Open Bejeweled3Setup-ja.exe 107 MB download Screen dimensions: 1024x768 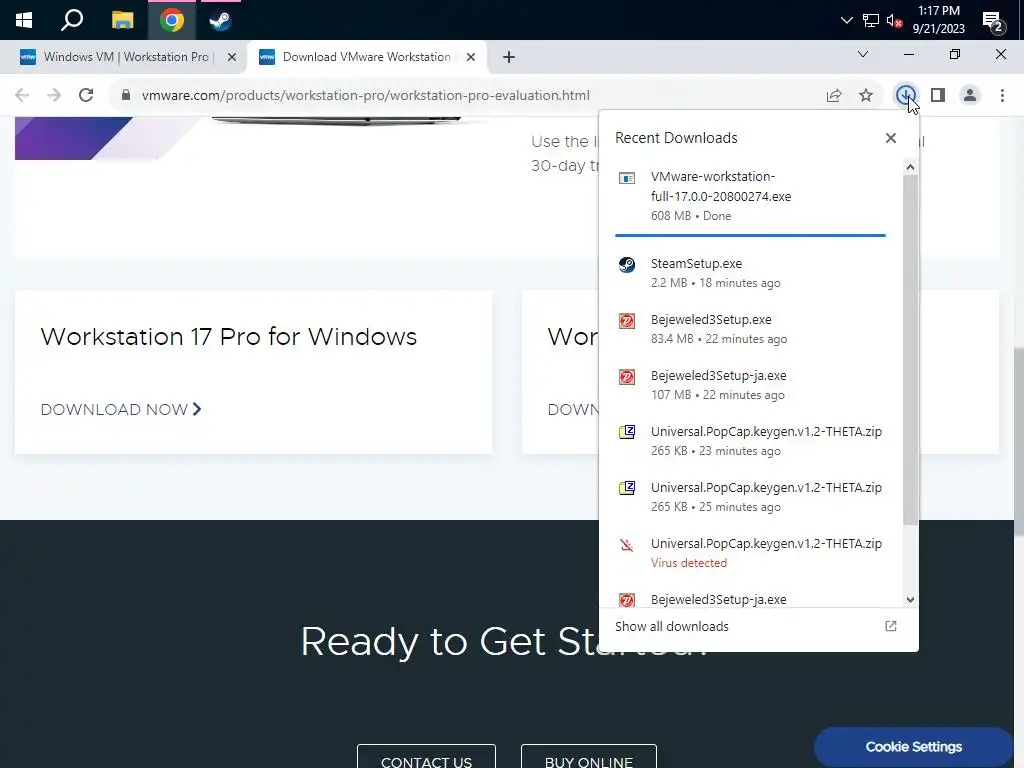[x=750, y=385]
